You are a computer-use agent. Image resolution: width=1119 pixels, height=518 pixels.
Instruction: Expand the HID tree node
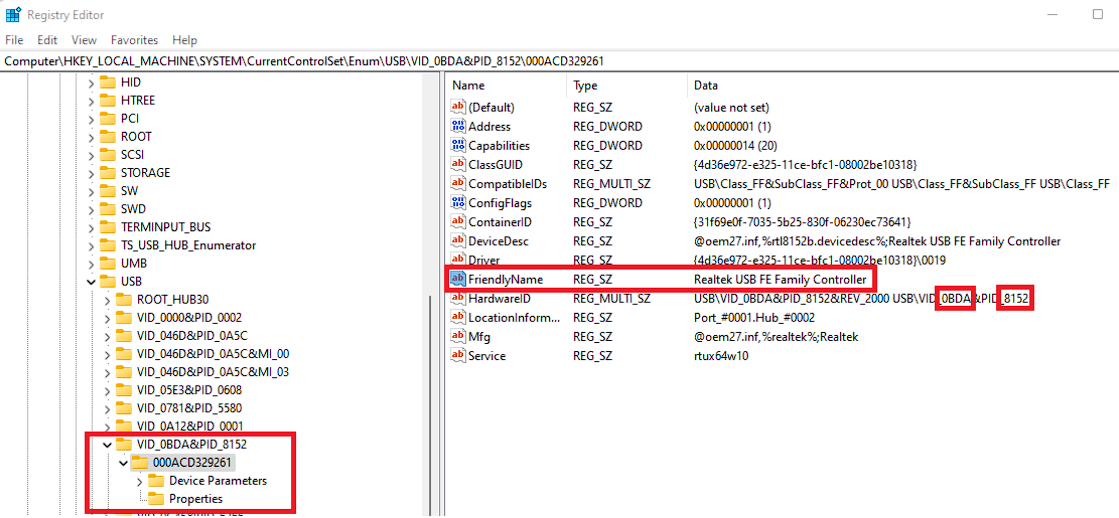(92, 83)
